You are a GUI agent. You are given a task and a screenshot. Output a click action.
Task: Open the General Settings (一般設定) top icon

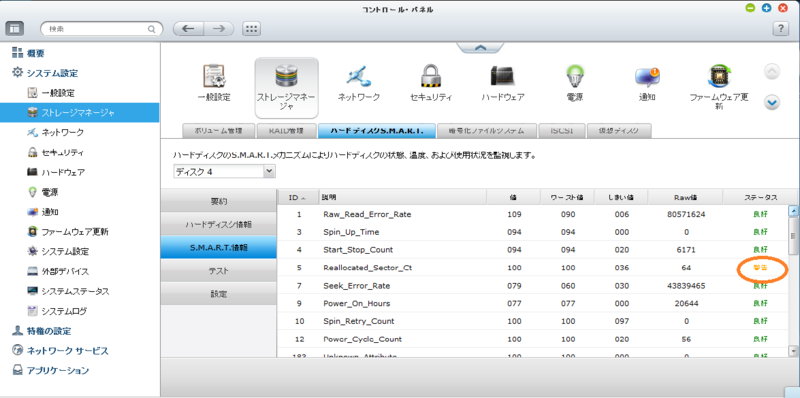coord(214,83)
